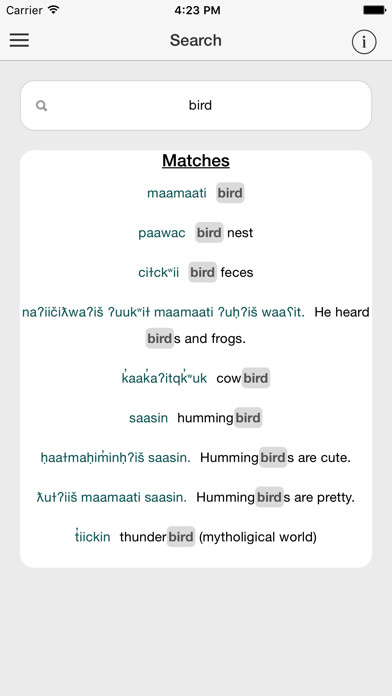Tap the 4:23 PM clock
The image size is (392, 696).
tap(197, 10)
